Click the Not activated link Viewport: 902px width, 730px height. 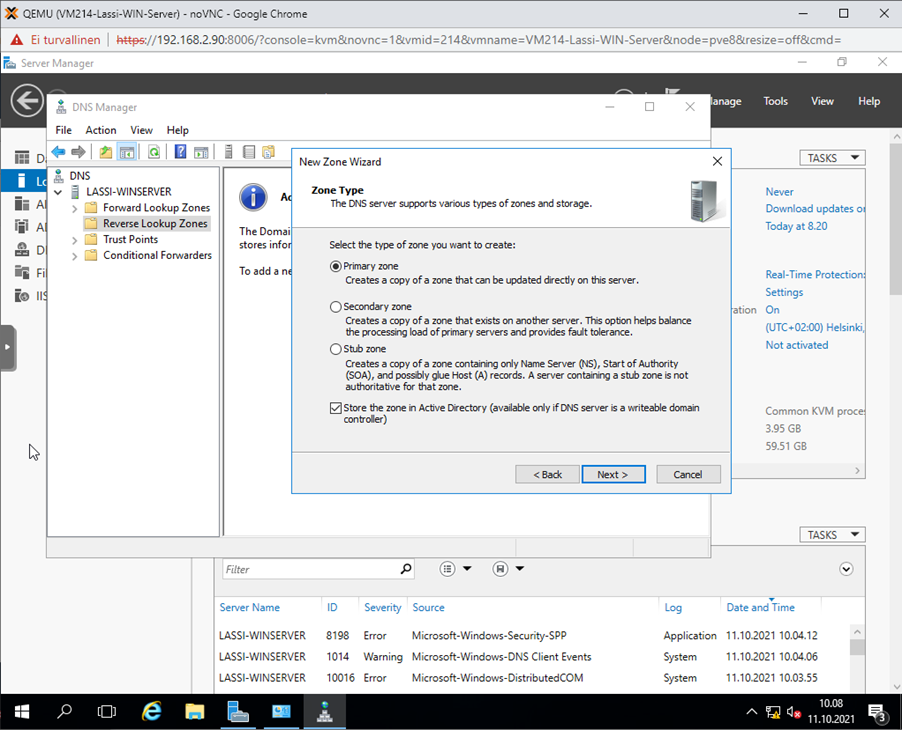point(797,345)
